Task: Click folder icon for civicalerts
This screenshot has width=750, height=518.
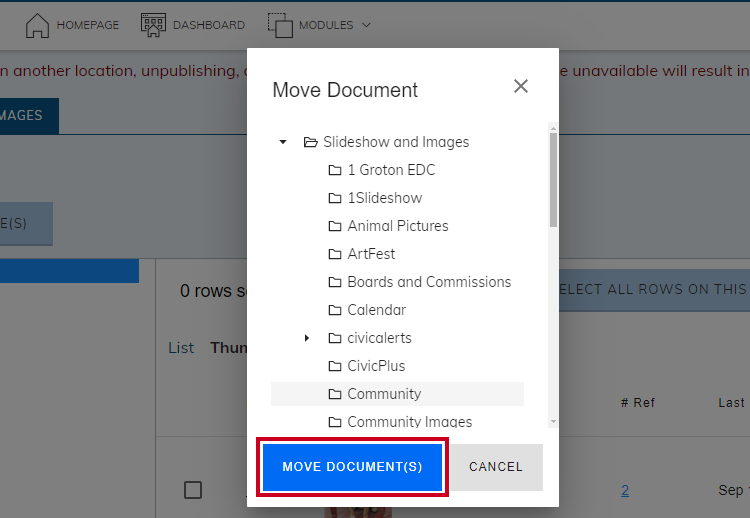Action: [x=335, y=338]
